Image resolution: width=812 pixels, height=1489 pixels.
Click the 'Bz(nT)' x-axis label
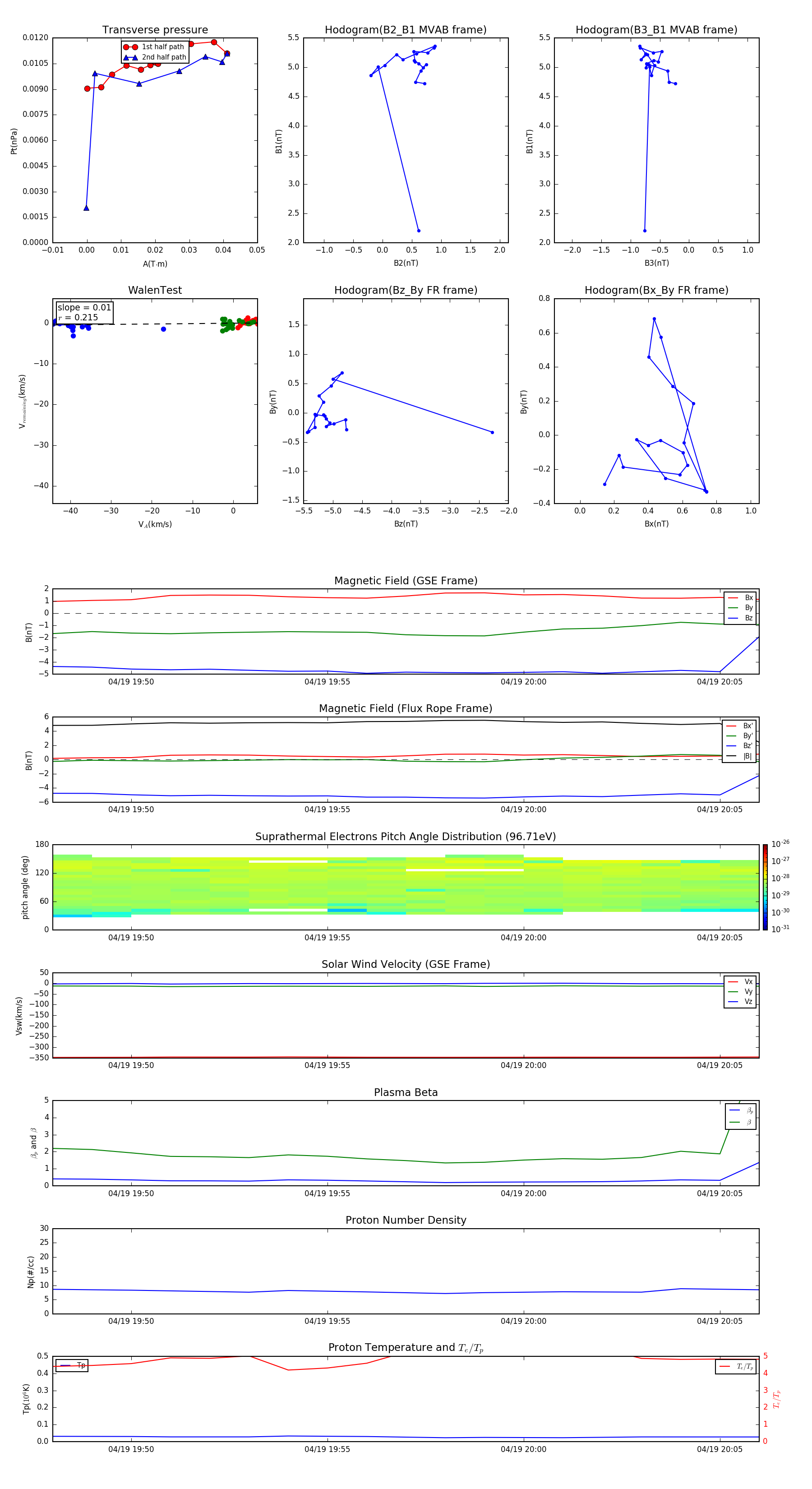coord(406,524)
